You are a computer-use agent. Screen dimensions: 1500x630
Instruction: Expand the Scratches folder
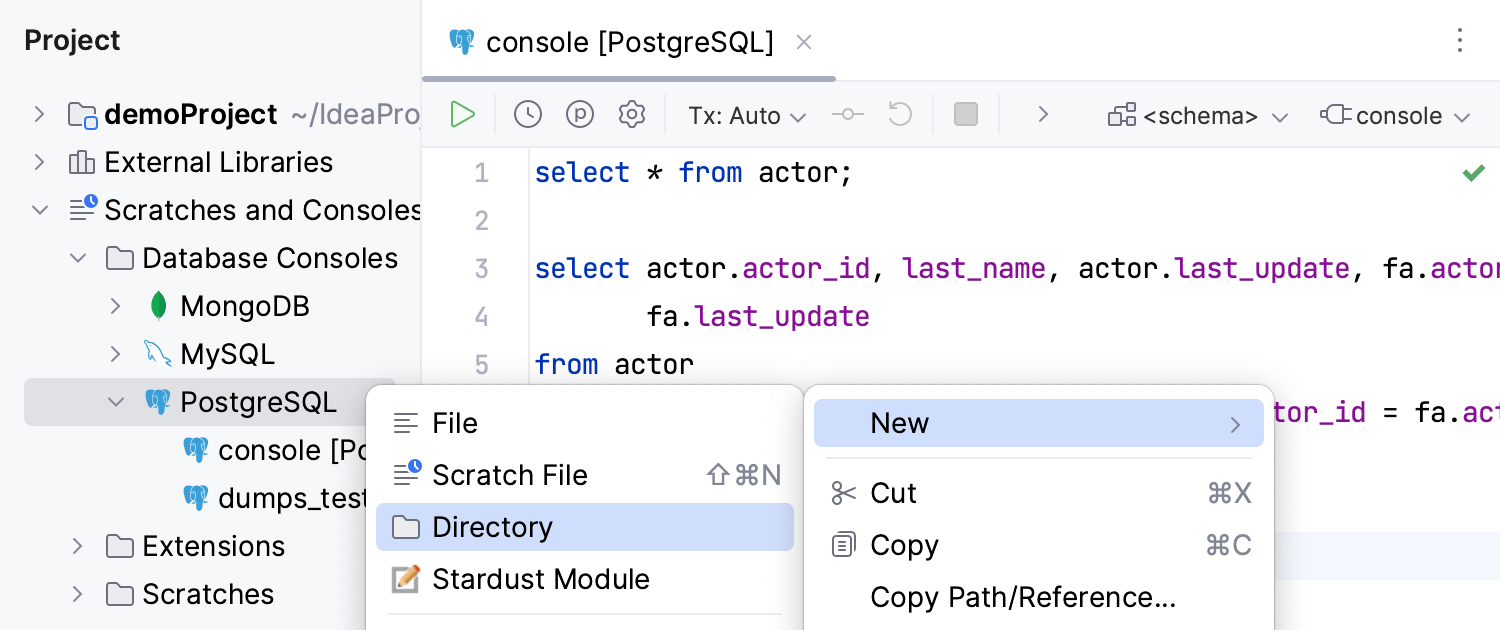point(78,594)
